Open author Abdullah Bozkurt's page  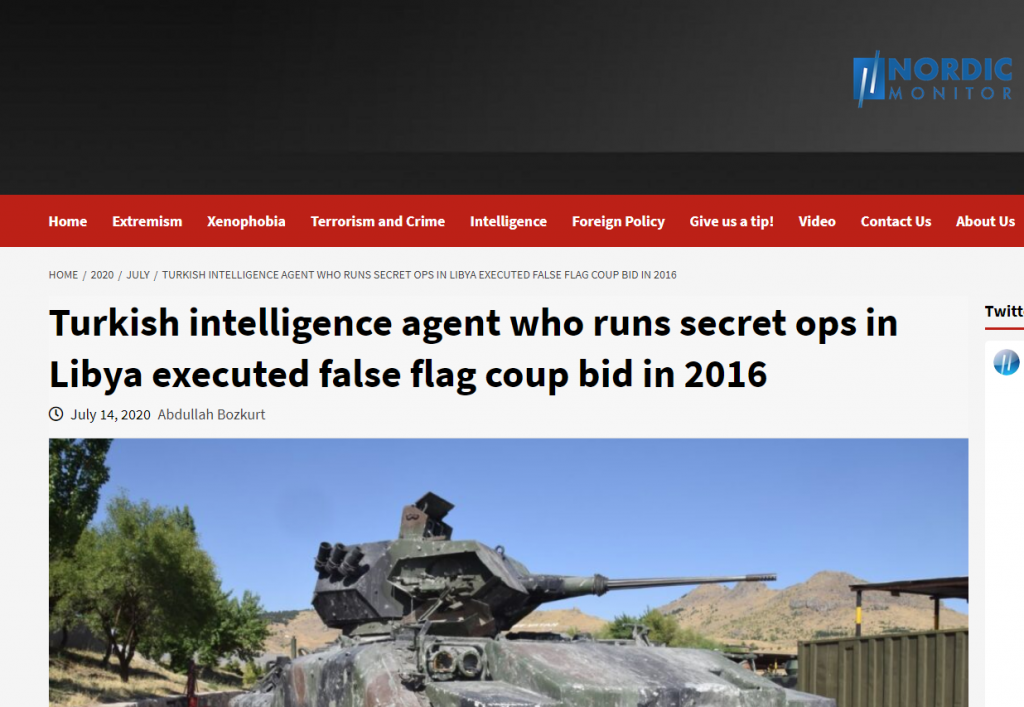click(x=211, y=415)
